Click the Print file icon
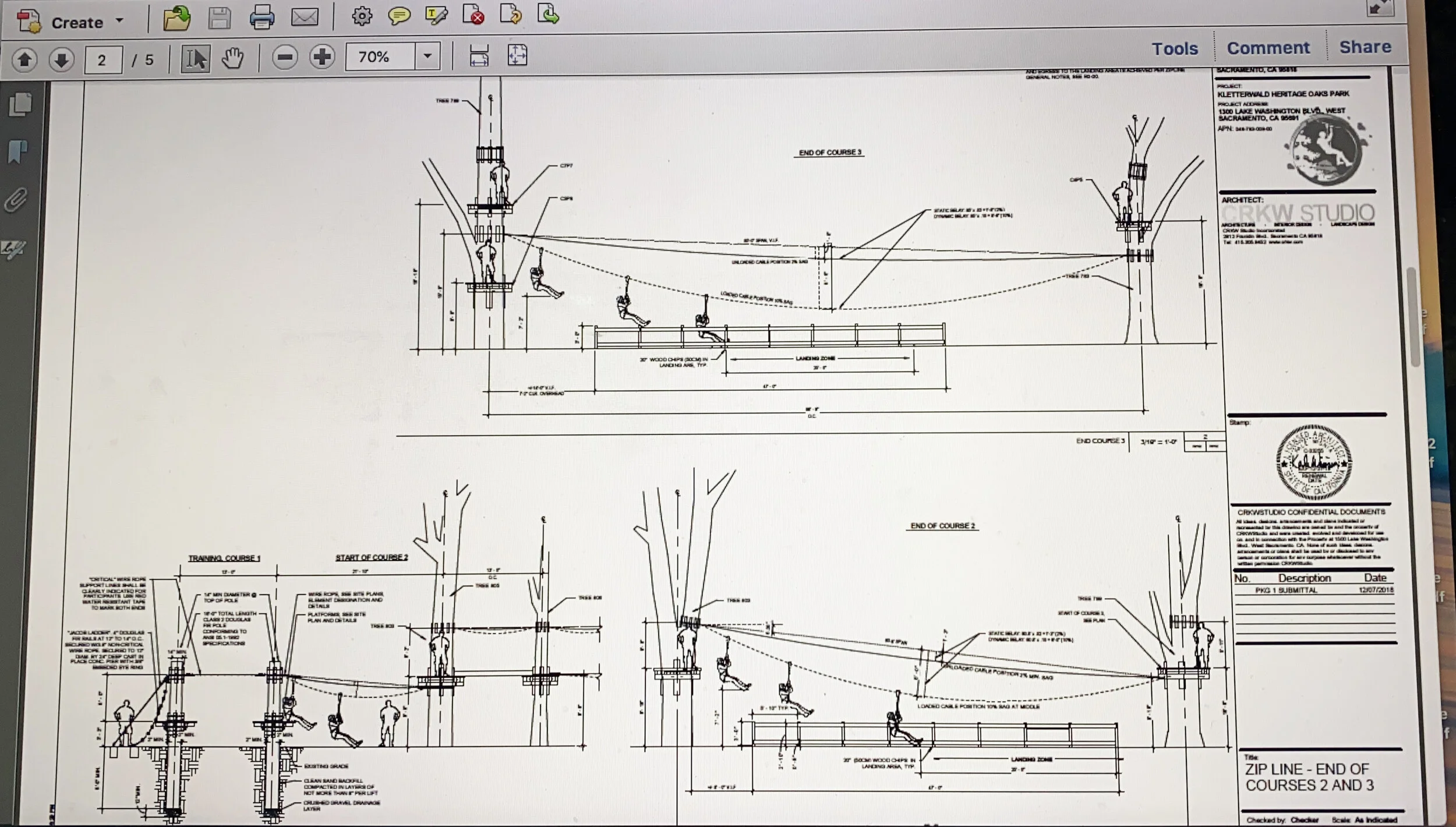The width and height of the screenshot is (1456, 827). pos(261,17)
